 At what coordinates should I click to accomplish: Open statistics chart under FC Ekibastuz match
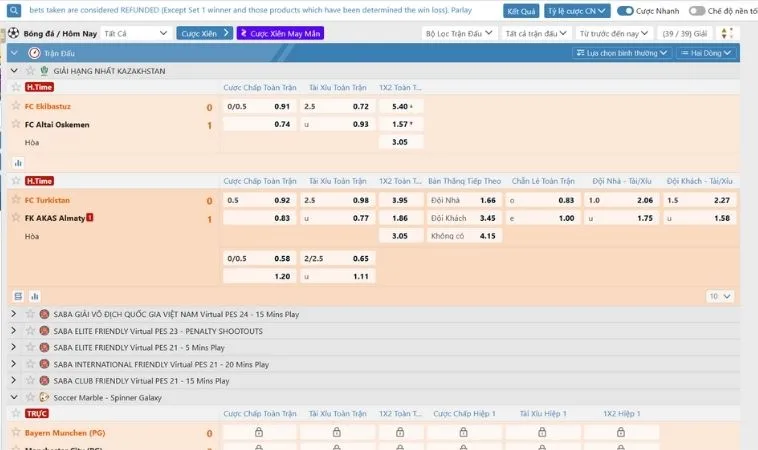(18, 162)
